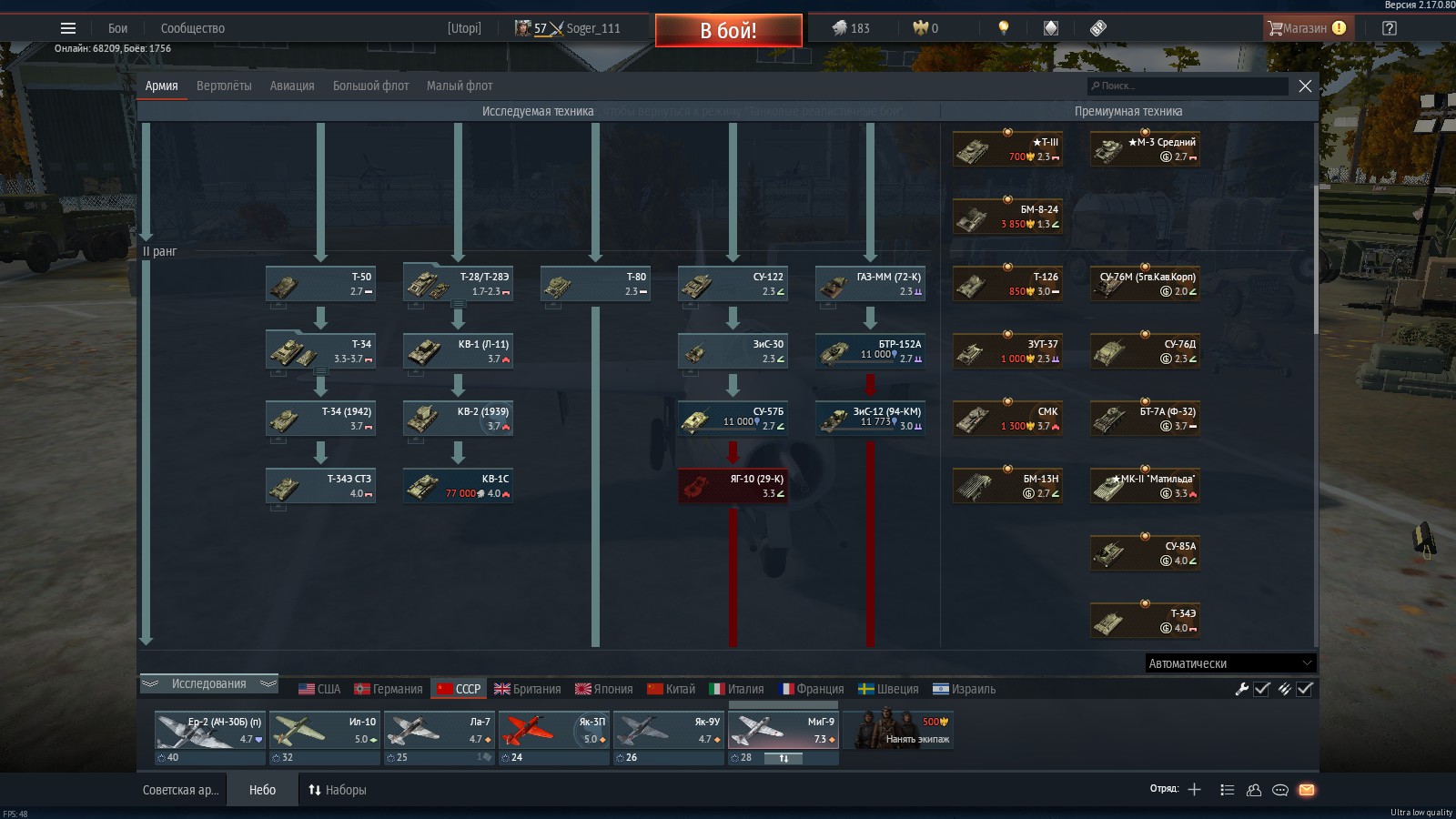Open the diamond wager icon
This screenshot has width=1456, height=819.
(x=1051, y=28)
